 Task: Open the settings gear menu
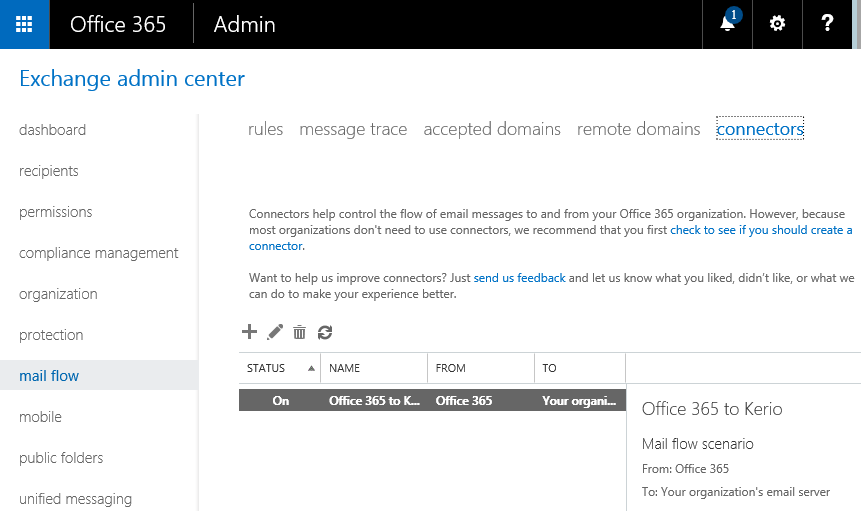click(x=777, y=24)
